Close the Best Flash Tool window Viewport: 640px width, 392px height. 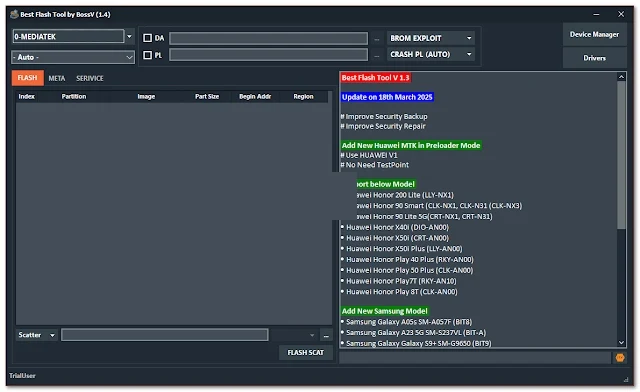point(621,14)
